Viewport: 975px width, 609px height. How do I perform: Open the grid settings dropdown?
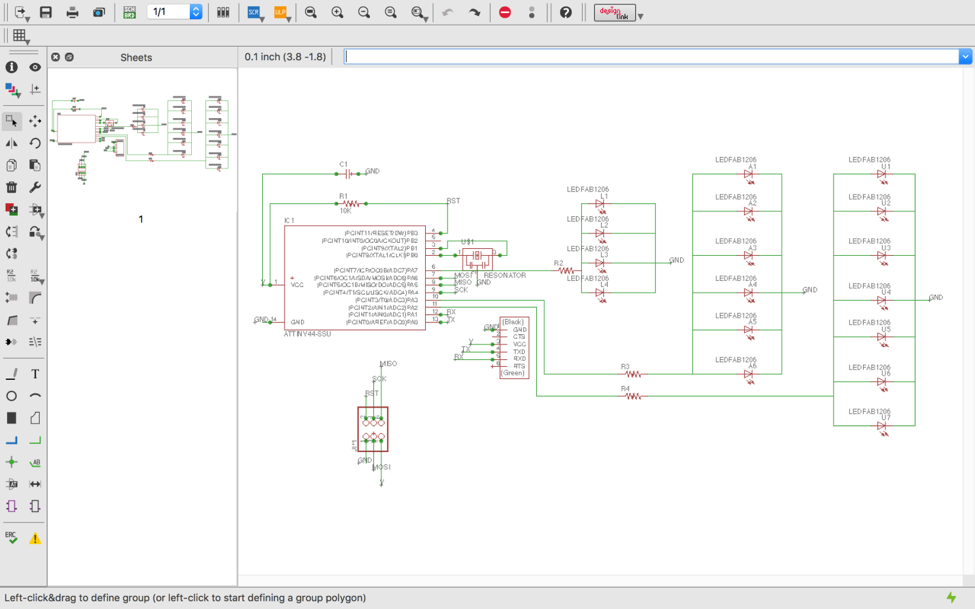pos(20,36)
